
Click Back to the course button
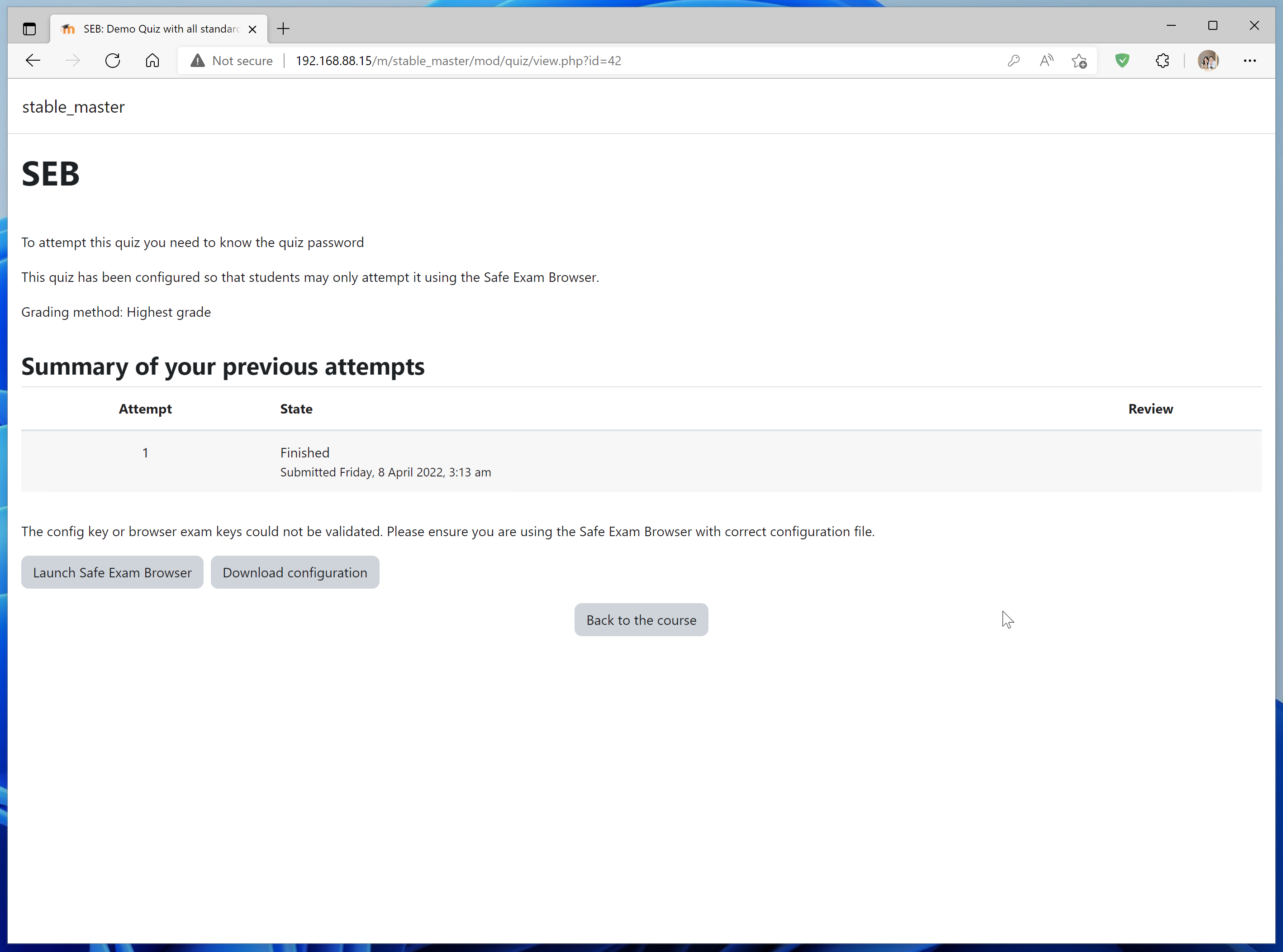click(641, 620)
